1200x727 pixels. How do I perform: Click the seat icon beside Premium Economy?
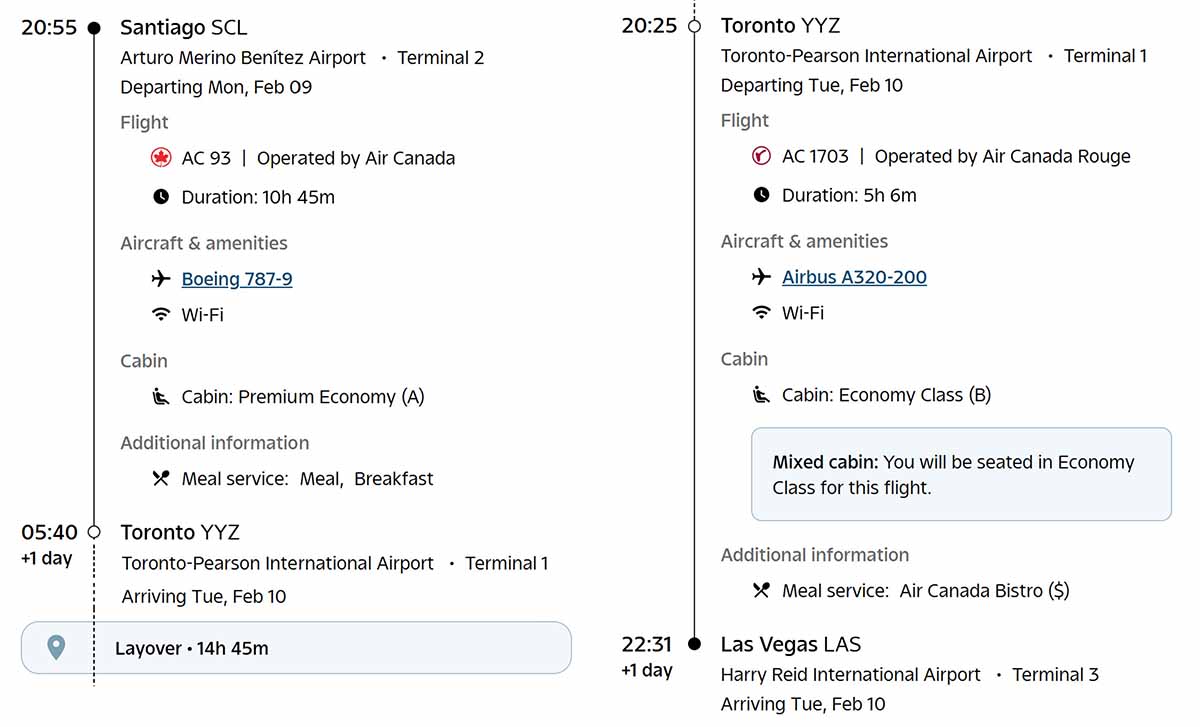[x=161, y=397]
